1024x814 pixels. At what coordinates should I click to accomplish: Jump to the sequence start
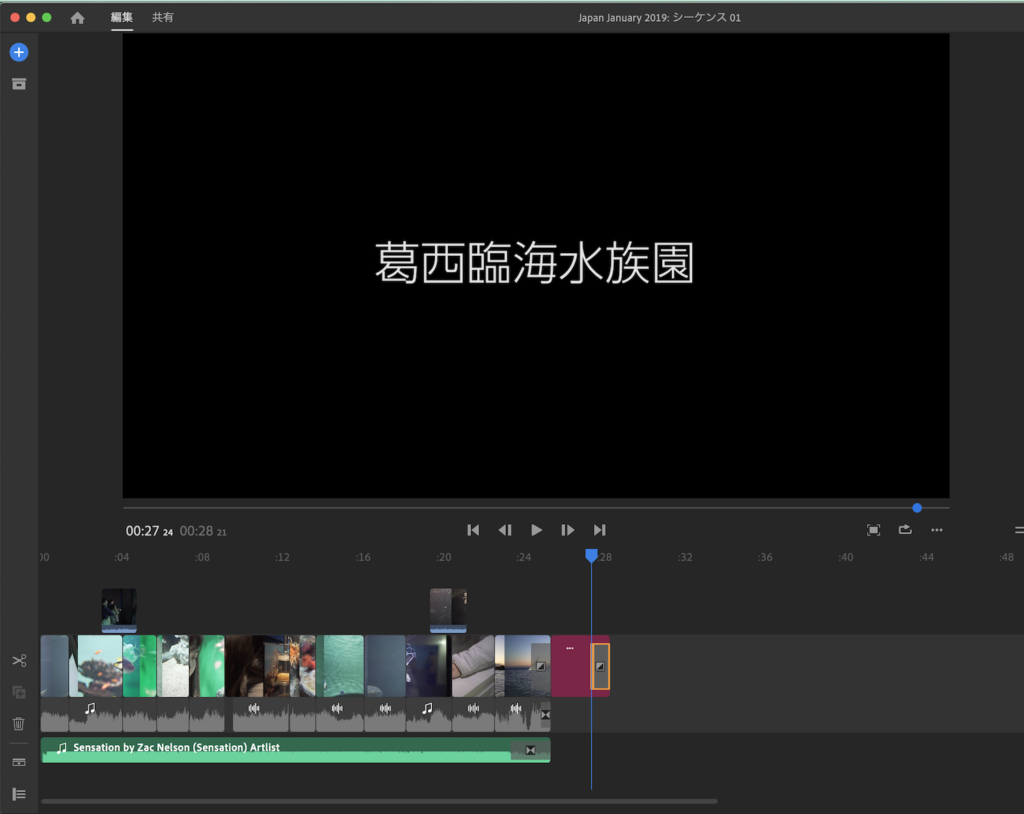point(473,530)
